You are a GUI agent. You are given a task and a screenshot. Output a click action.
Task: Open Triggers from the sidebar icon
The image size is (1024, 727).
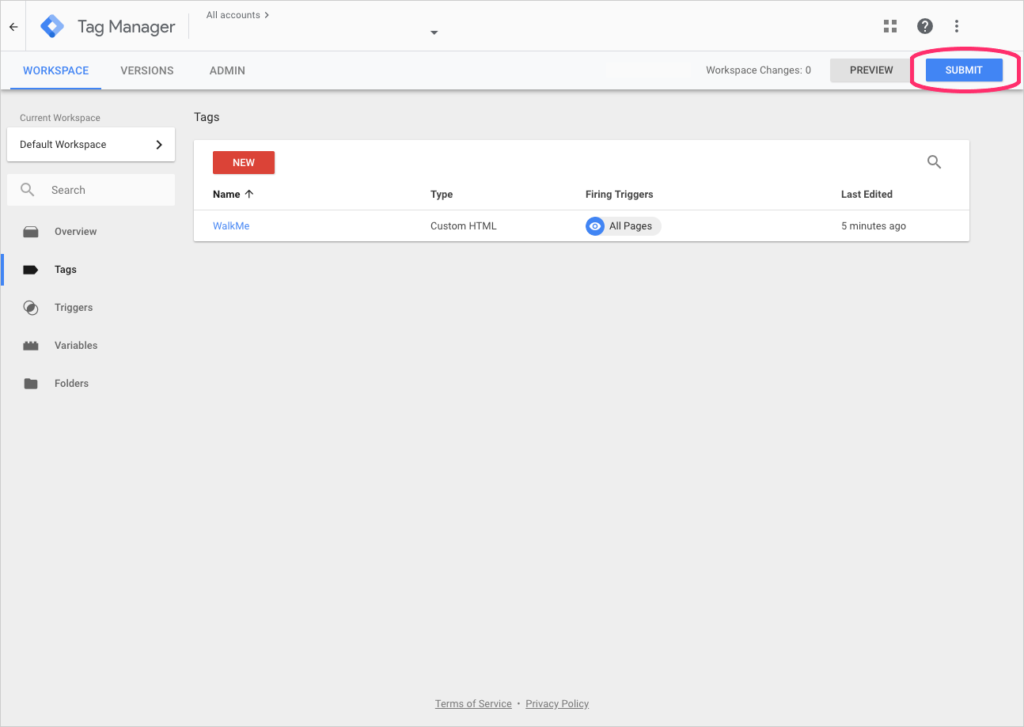(x=31, y=307)
